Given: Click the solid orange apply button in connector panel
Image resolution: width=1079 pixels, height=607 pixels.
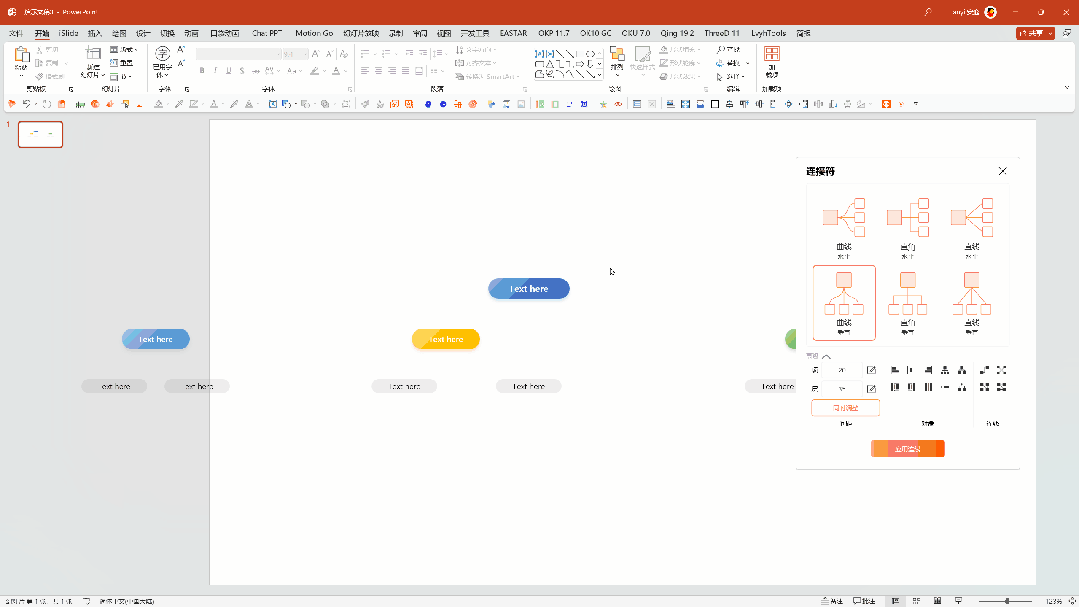Looking at the screenshot, I should pyautogui.click(x=908, y=449).
